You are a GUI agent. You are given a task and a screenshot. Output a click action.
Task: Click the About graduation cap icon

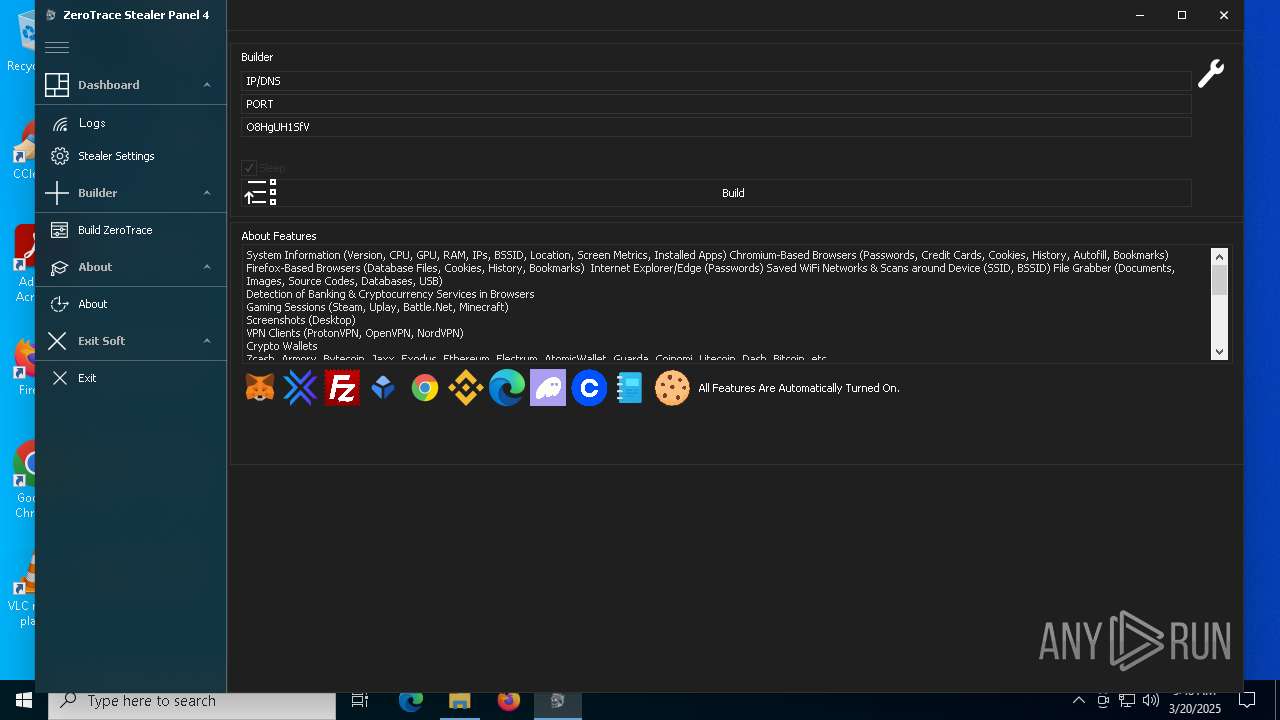coord(59,267)
